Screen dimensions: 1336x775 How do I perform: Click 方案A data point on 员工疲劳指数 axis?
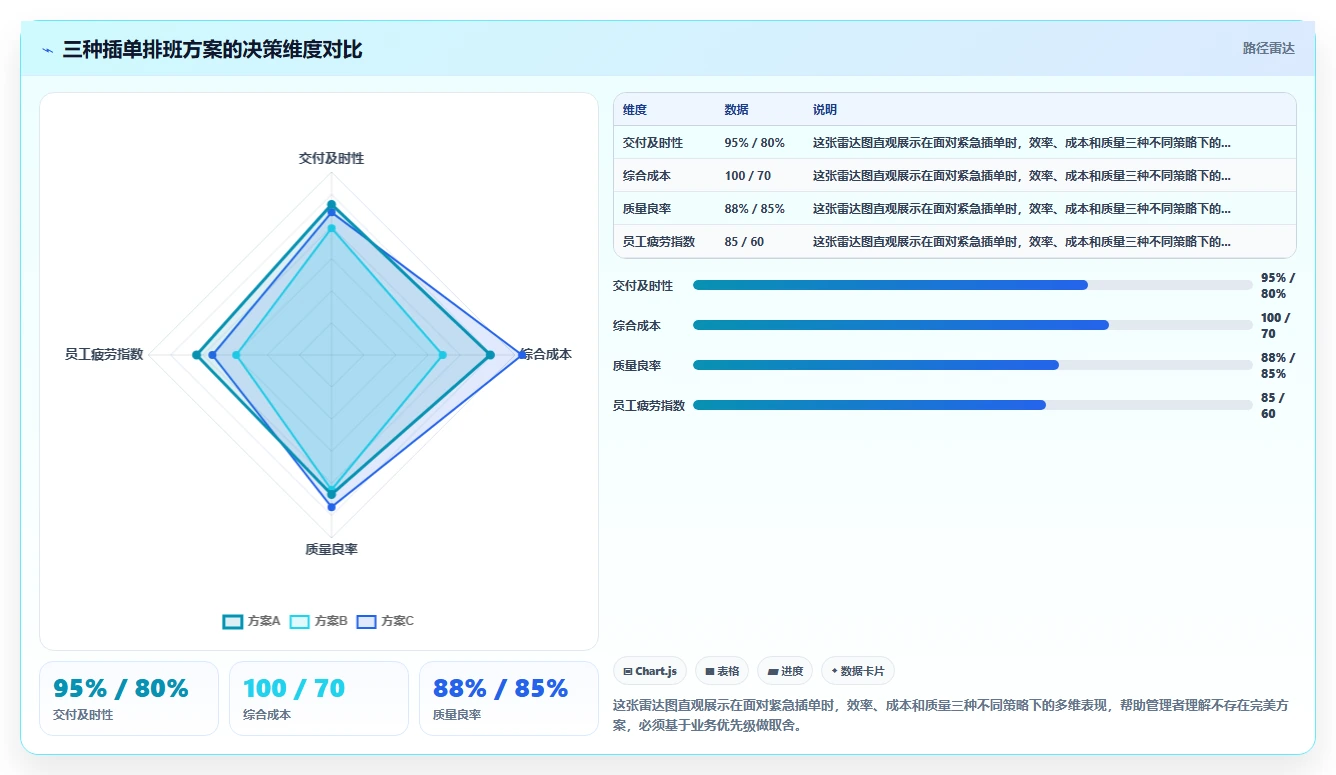[x=197, y=355]
